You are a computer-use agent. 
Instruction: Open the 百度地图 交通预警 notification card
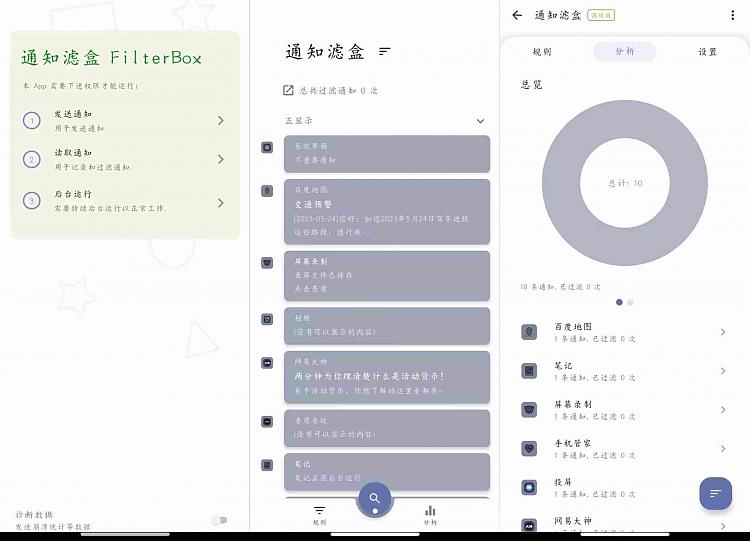(x=387, y=211)
